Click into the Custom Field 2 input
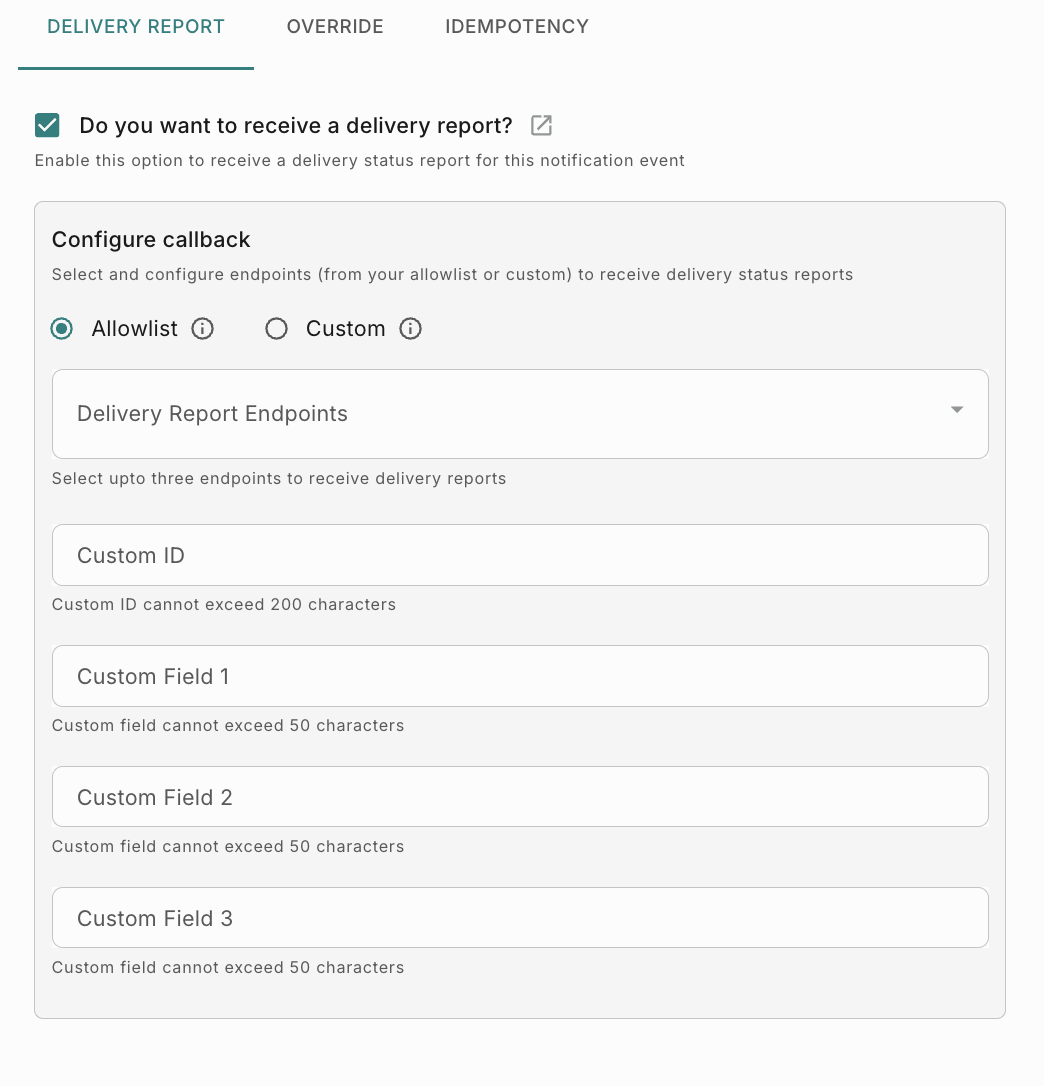 pyautogui.click(x=520, y=798)
